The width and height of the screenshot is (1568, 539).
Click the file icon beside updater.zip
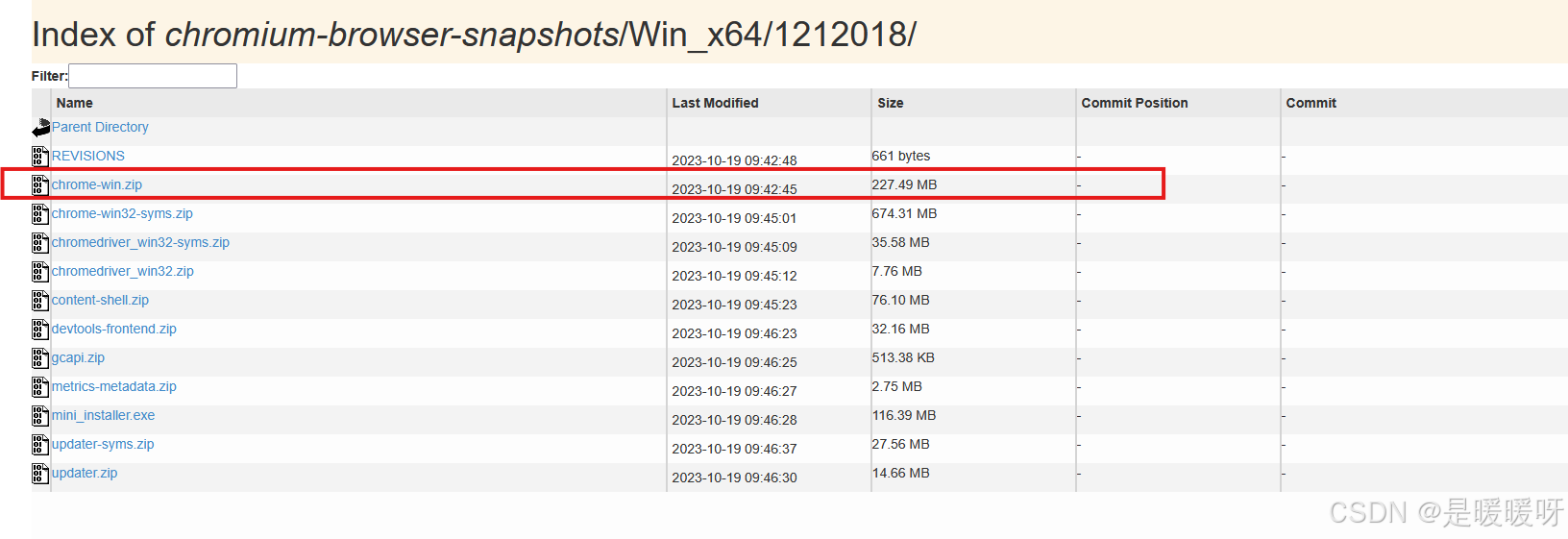click(40, 474)
